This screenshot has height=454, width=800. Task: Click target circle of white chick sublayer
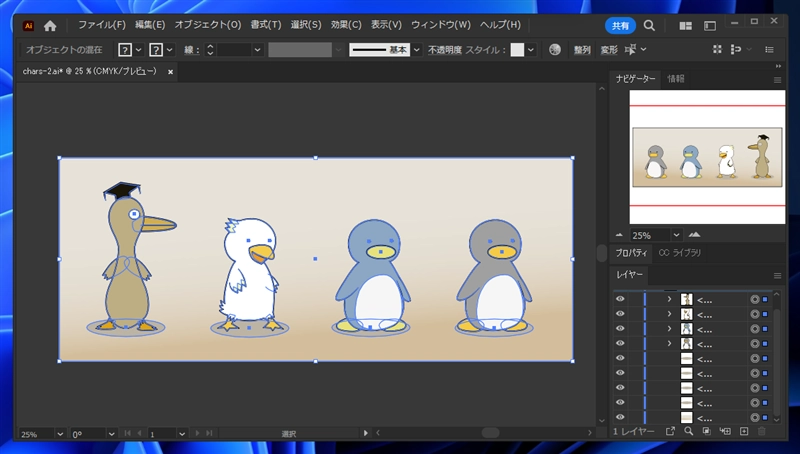click(755, 315)
